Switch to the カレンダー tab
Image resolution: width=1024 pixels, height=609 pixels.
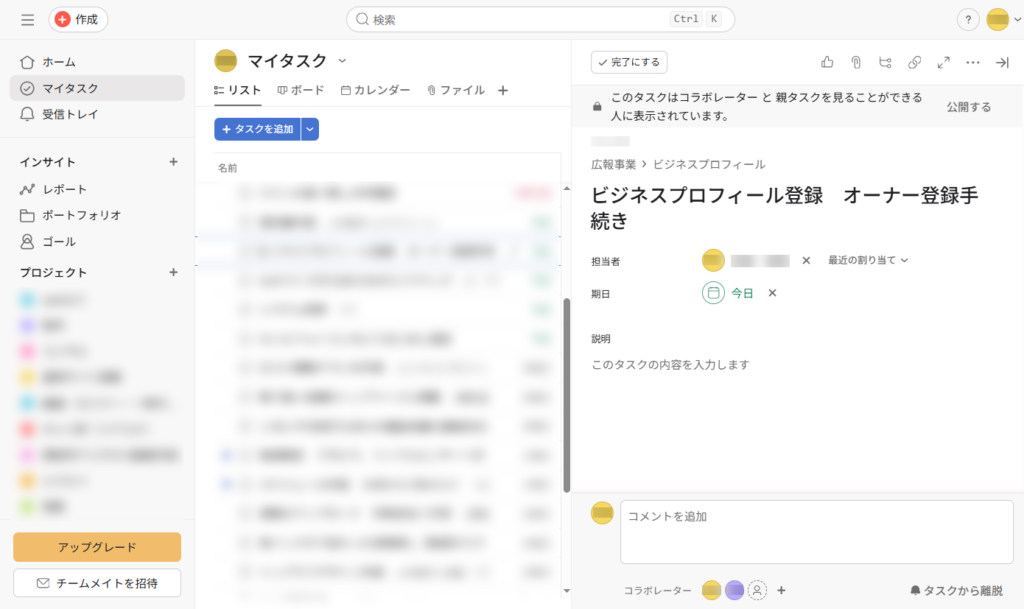tap(375, 90)
